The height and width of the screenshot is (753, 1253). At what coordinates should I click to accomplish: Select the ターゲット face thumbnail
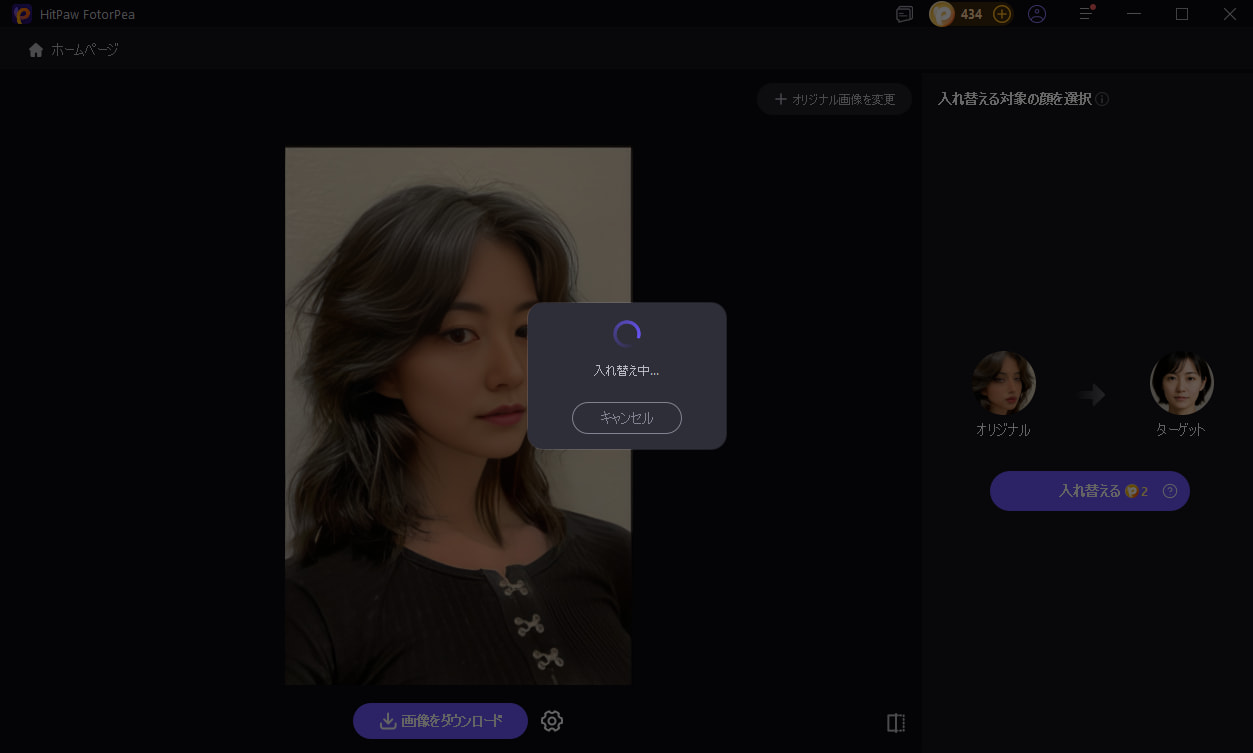pyautogui.click(x=1181, y=382)
